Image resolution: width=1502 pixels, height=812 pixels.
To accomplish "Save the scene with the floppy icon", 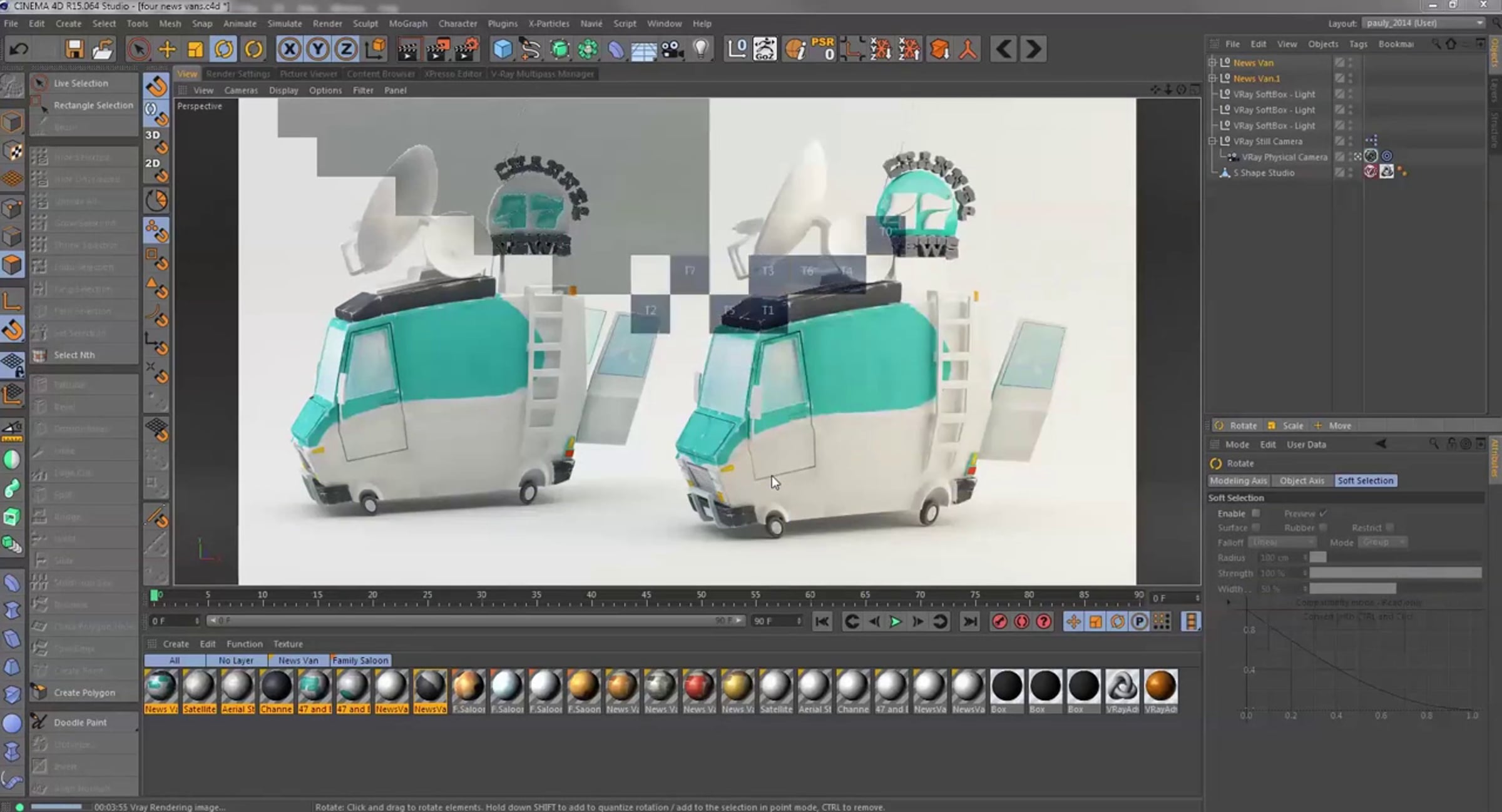I will point(74,49).
